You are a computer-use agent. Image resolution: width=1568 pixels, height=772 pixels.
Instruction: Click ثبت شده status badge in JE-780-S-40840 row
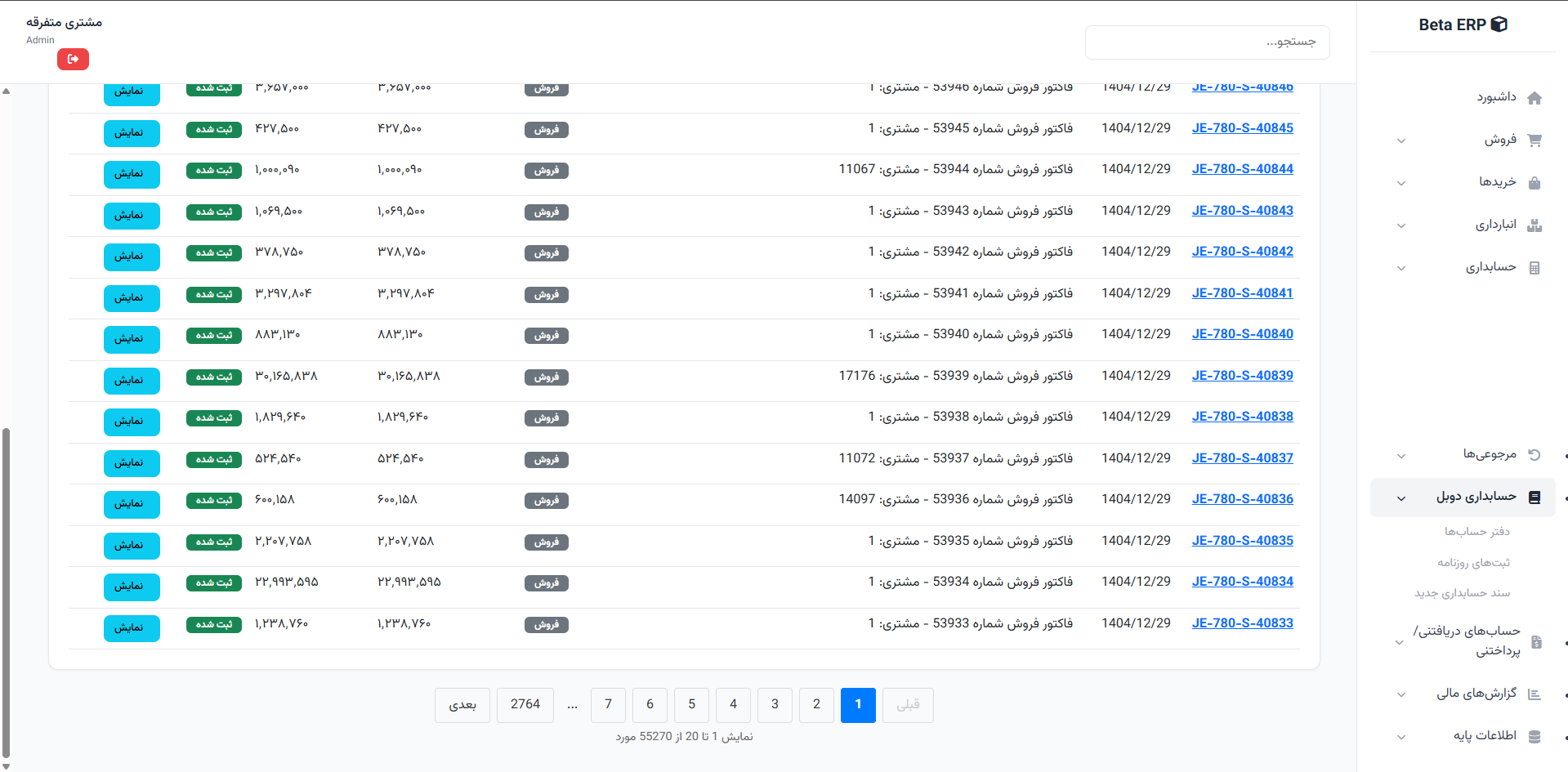tap(214, 335)
